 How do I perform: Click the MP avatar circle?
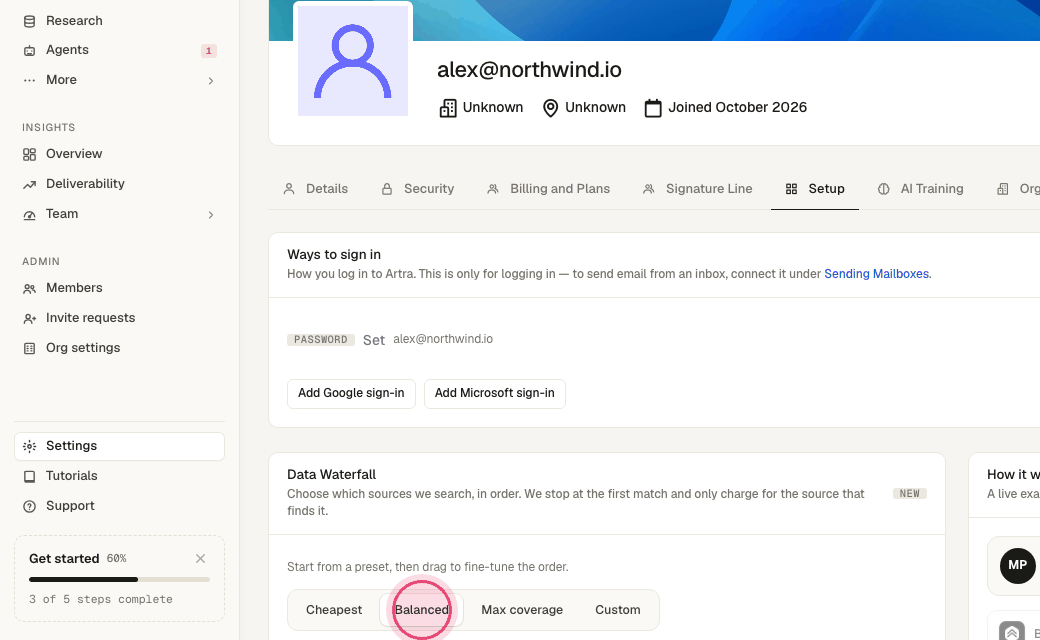point(1017,566)
